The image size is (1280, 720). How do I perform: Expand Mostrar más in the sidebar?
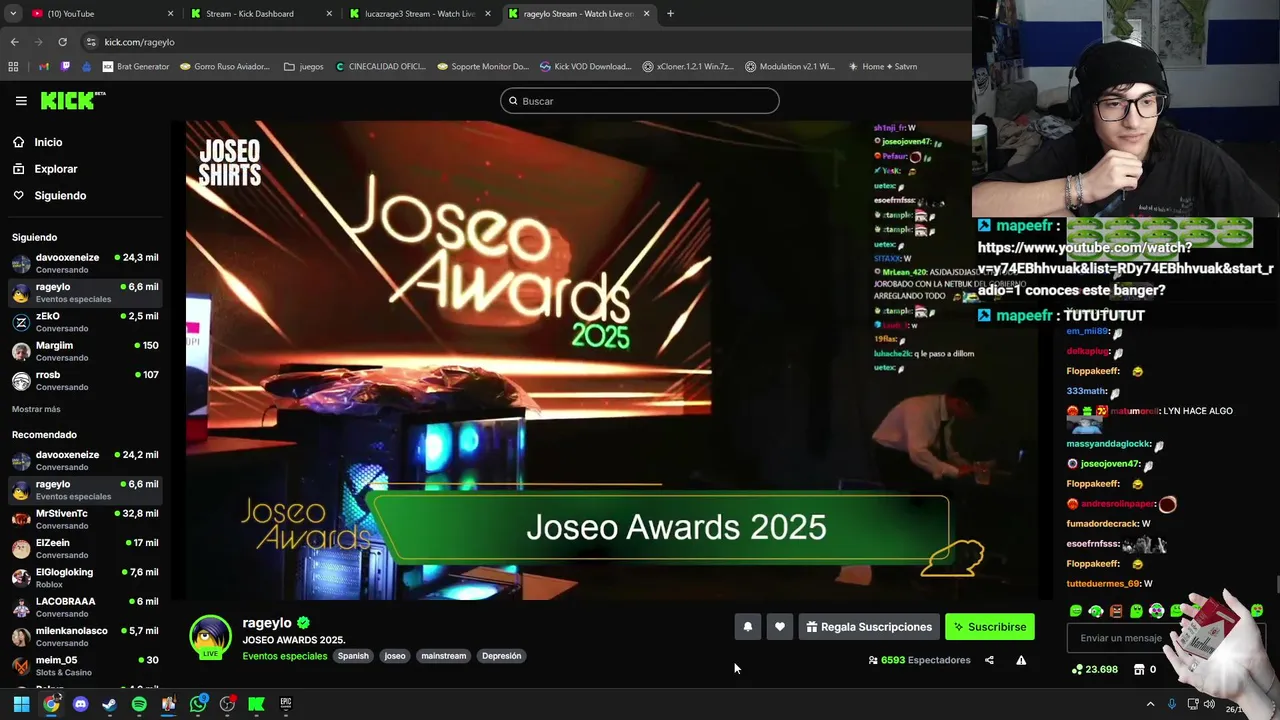[36, 409]
